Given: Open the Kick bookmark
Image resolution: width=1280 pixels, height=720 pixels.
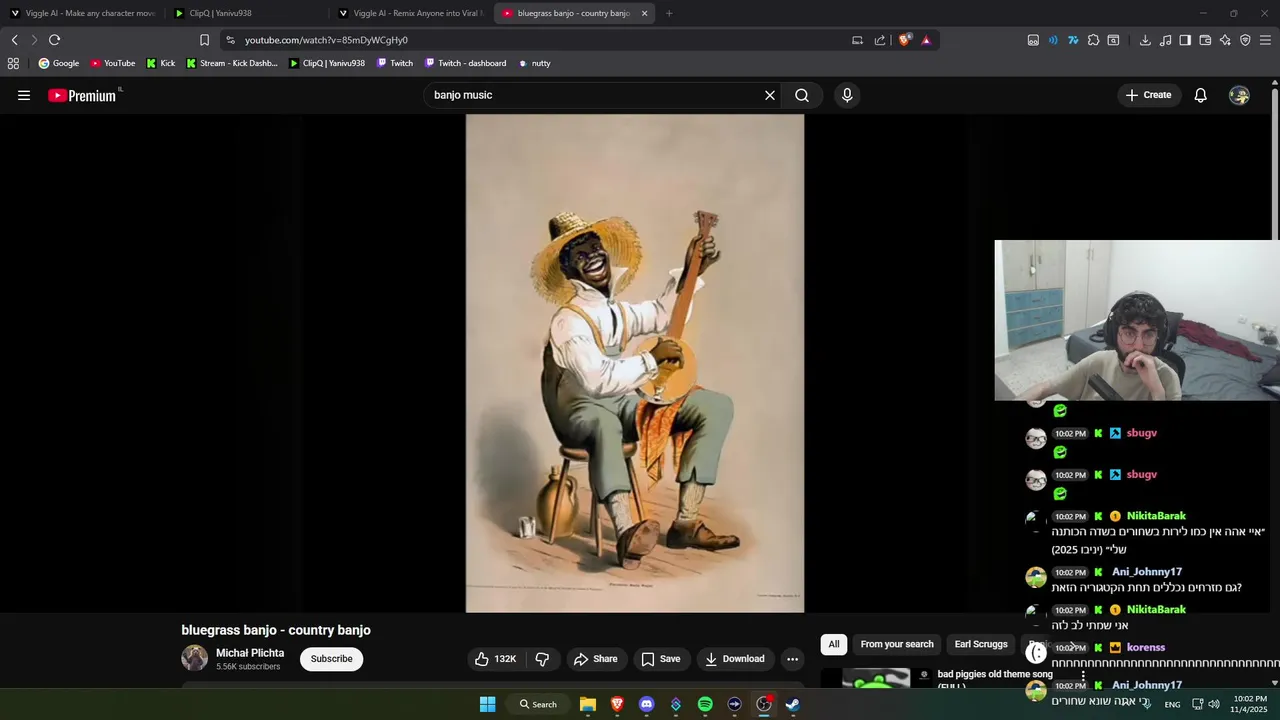Looking at the screenshot, I should tap(160, 63).
